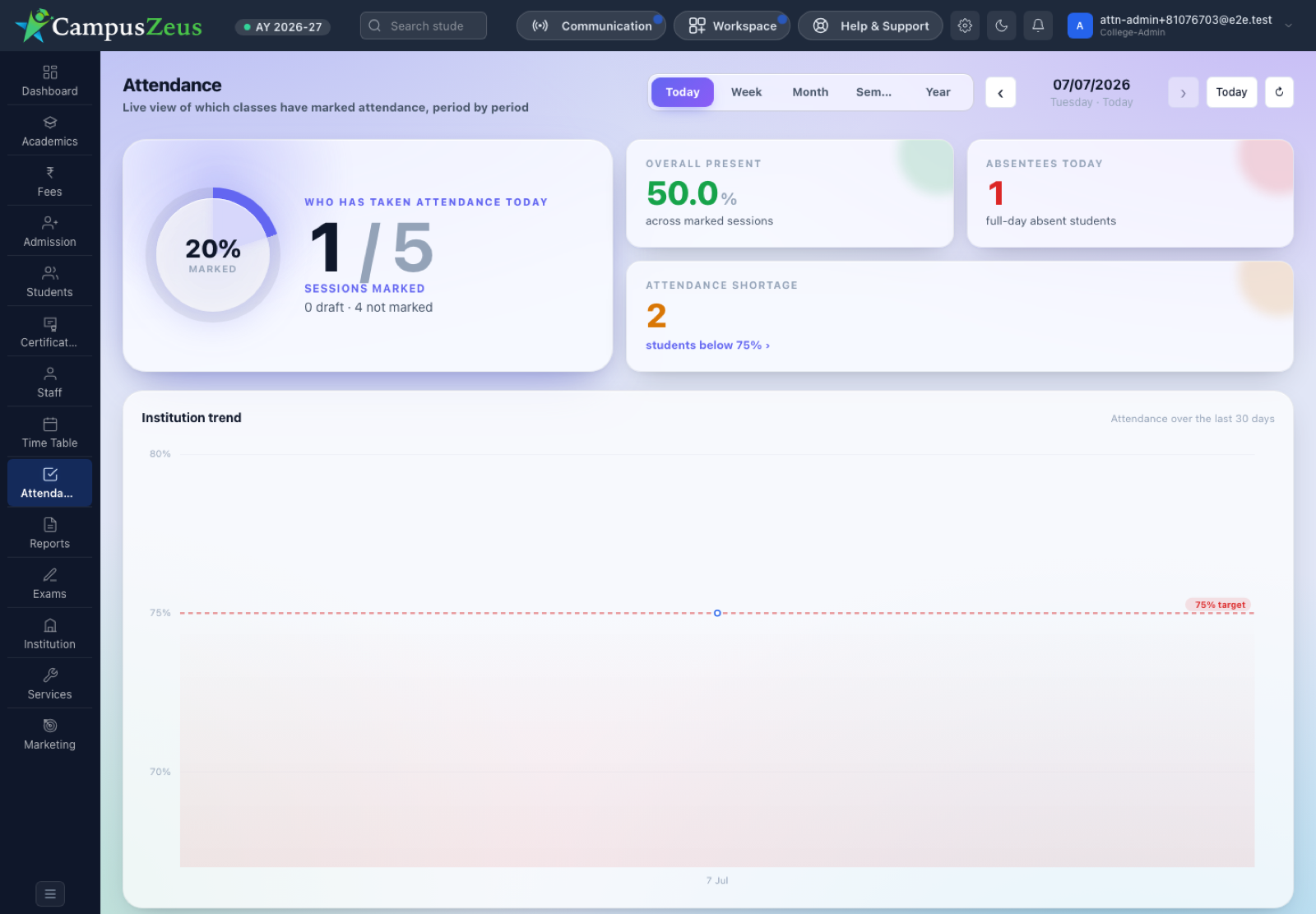Open Staff sidebar item
1316x914 pixels.
(x=49, y=382)
